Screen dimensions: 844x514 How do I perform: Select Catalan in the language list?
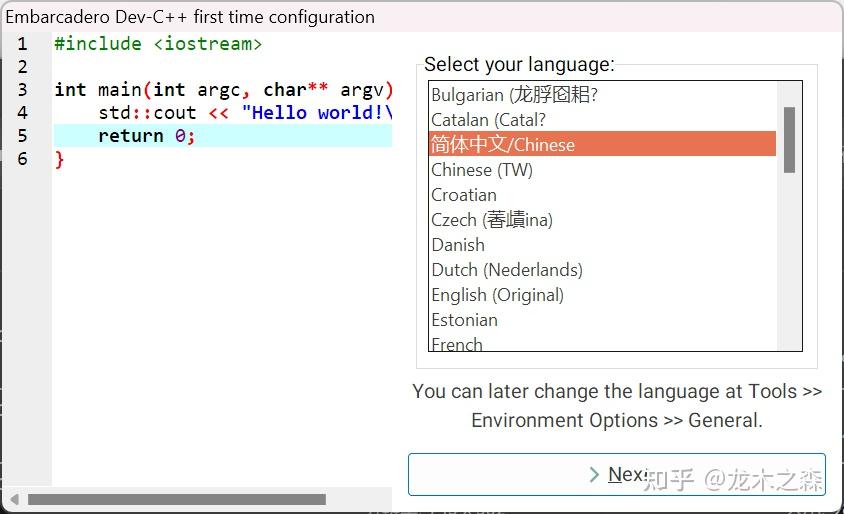click(x=602, y=119)
